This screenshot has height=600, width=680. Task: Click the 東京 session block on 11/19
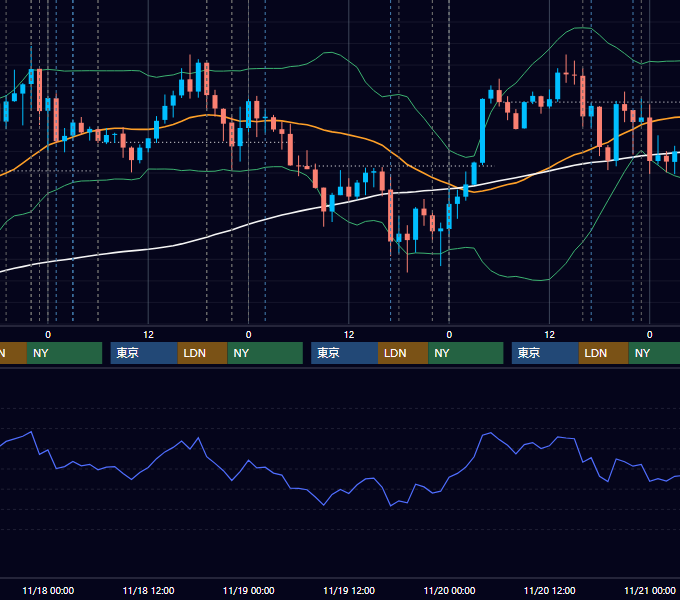tap(345, 353)
